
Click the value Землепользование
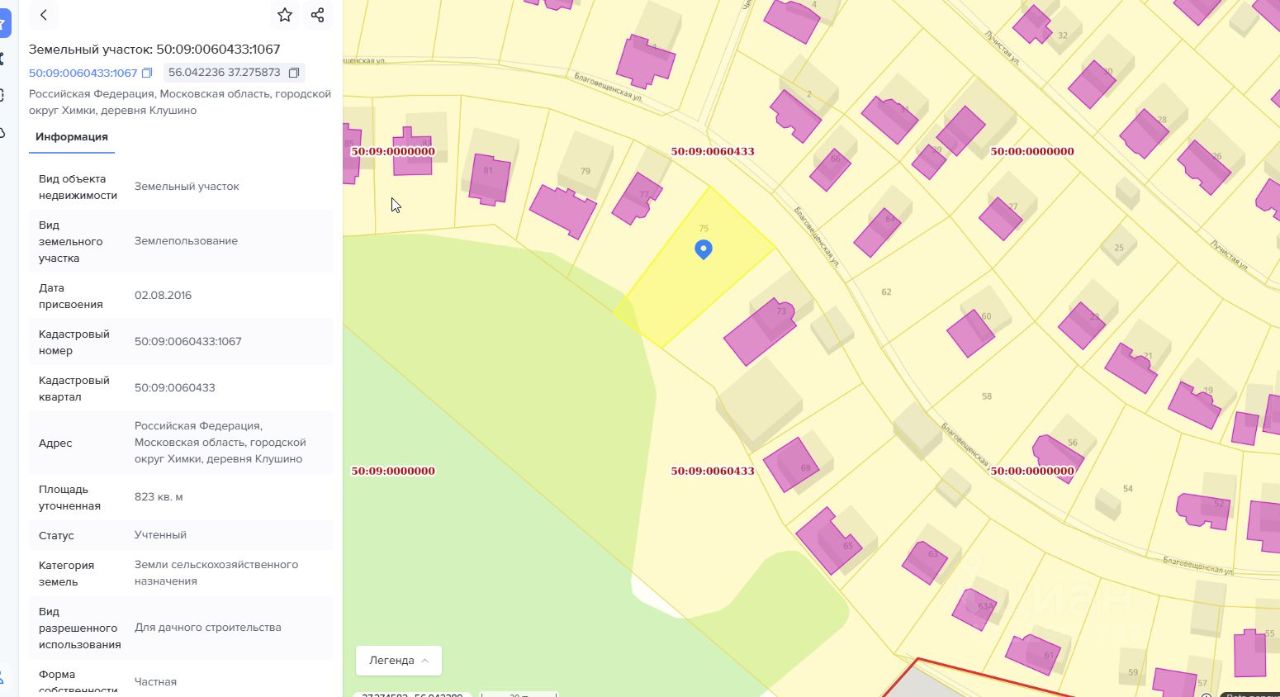click(x=186, y=241)
